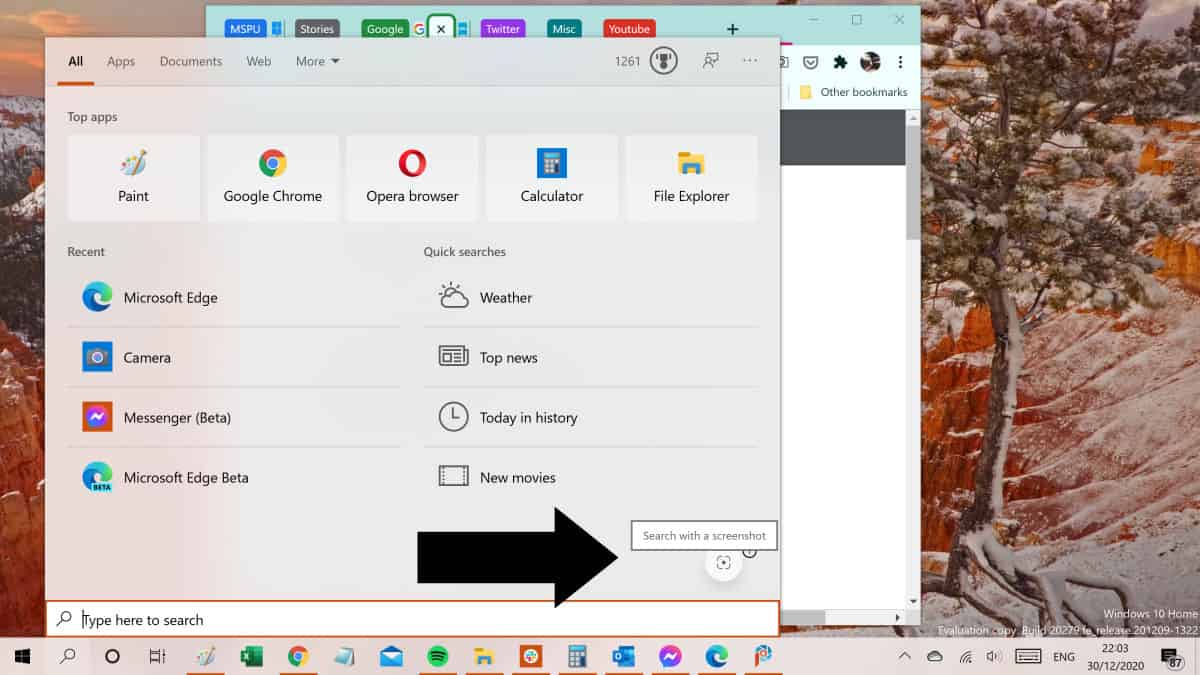Run the Weather quick search
This screenshot has width=1200, height=675.
(590, 297)
